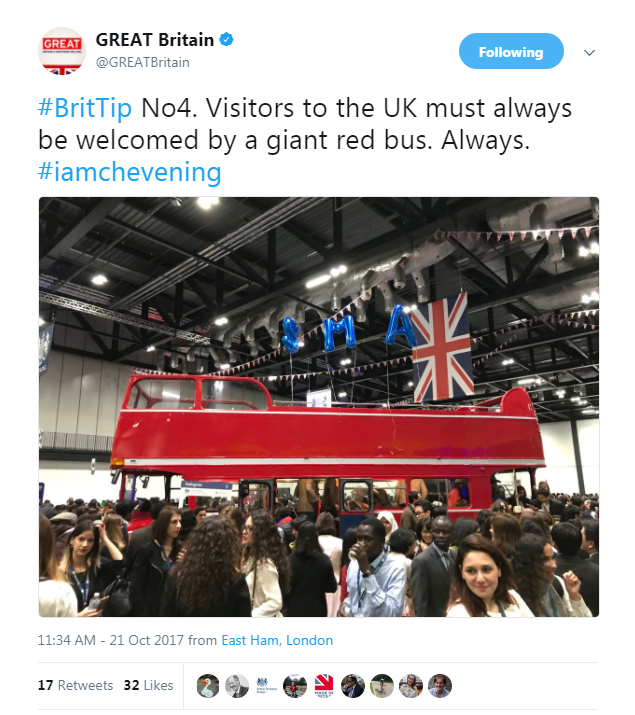The width and height of the screenshot is (635, 715).
Task: Open the British Embassy crest avatar
Action: (x=266, y=686)
